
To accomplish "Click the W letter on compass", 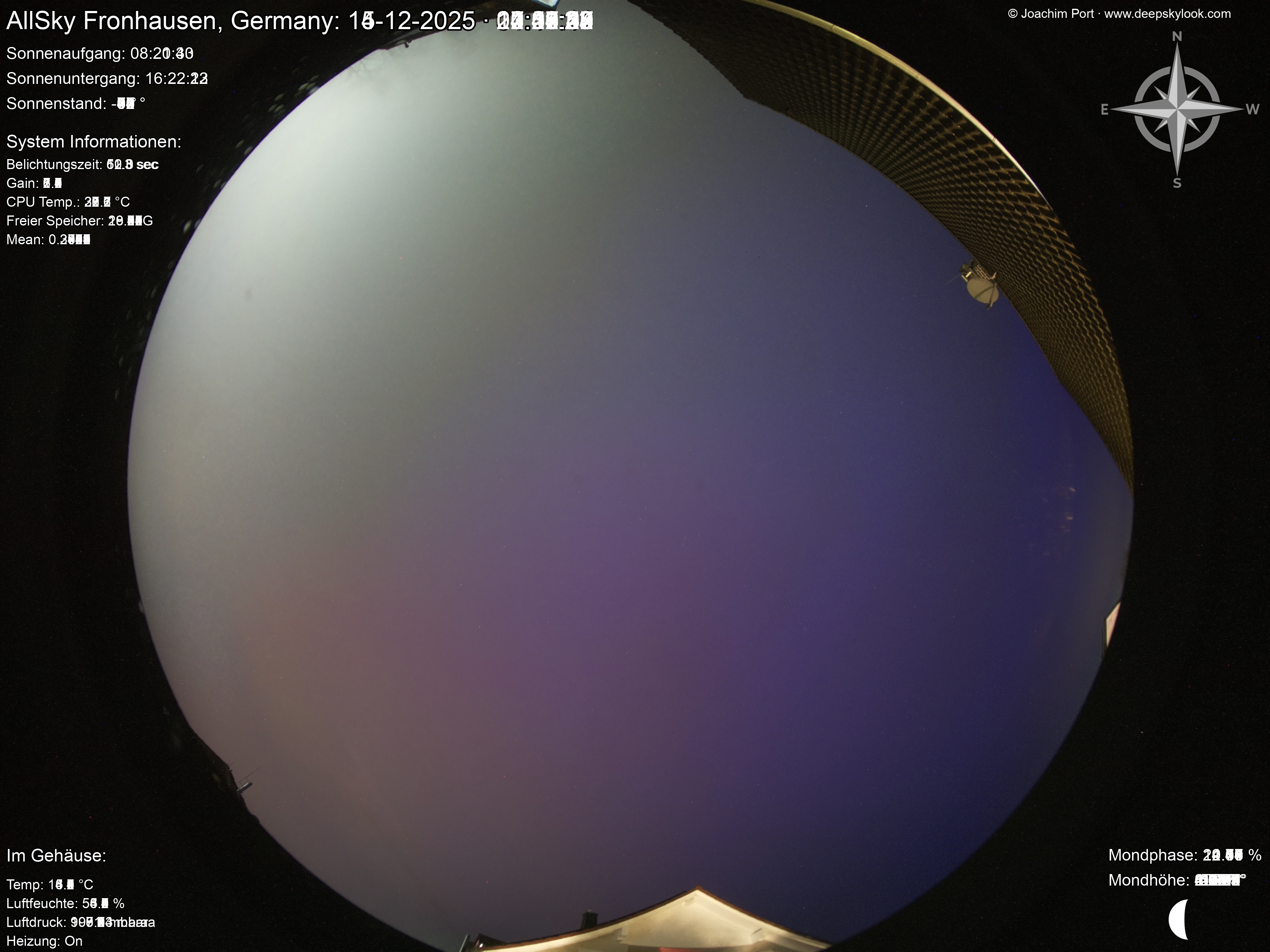I will tap(1252, 109).
